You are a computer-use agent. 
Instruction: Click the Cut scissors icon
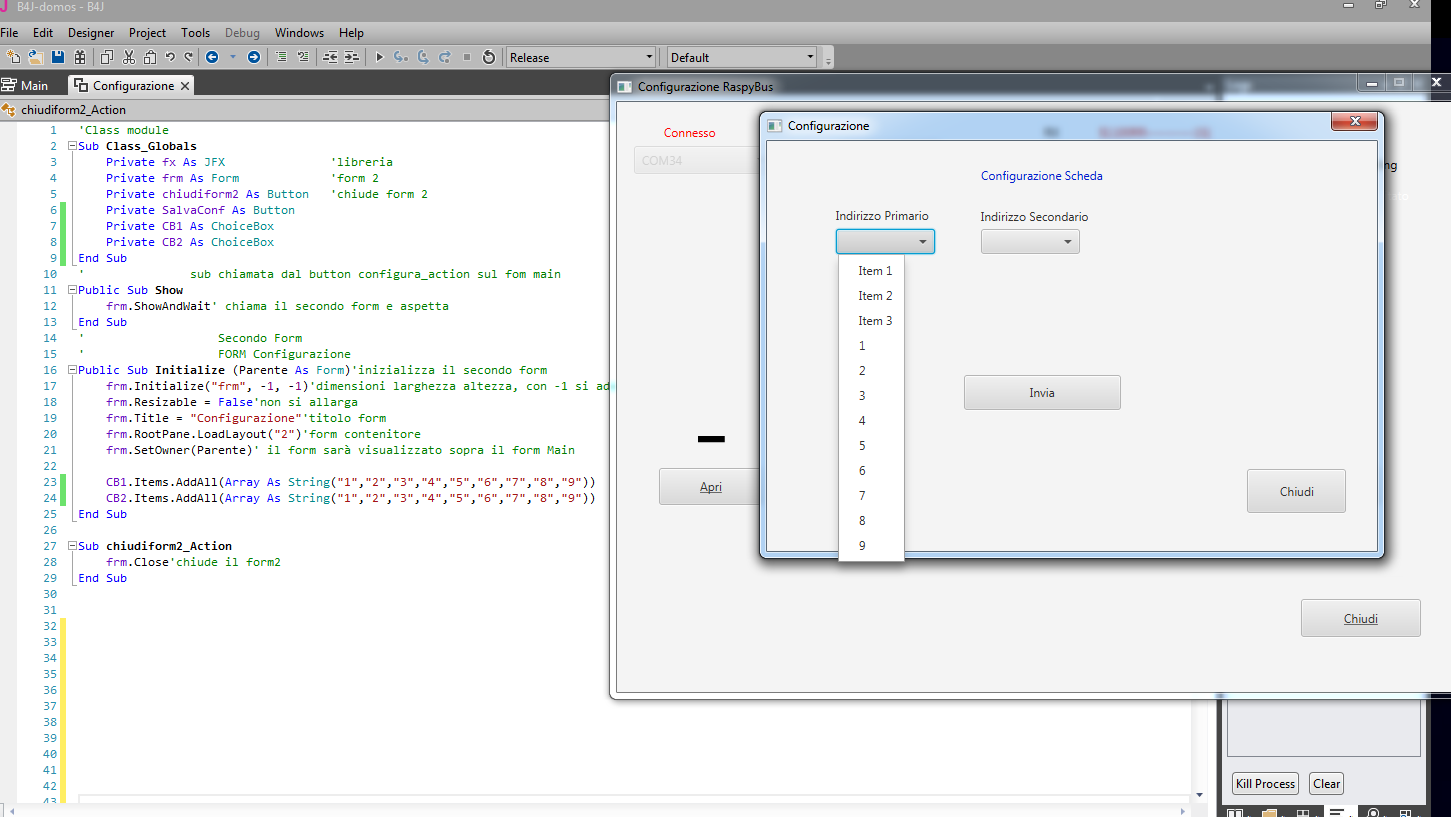click(128, 57)
